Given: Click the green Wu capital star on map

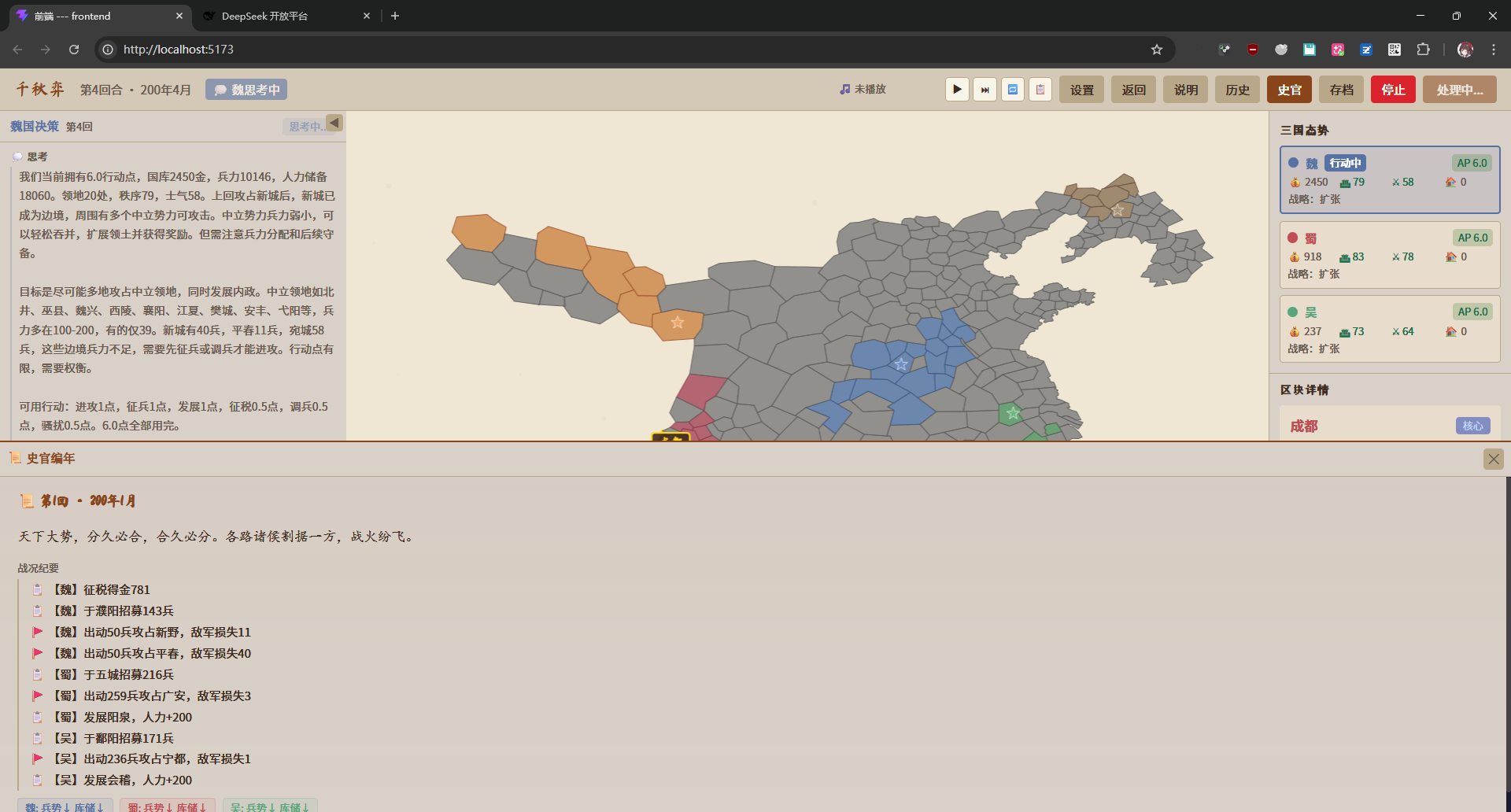Looking at the screenshot, I should coord(1013,413).
